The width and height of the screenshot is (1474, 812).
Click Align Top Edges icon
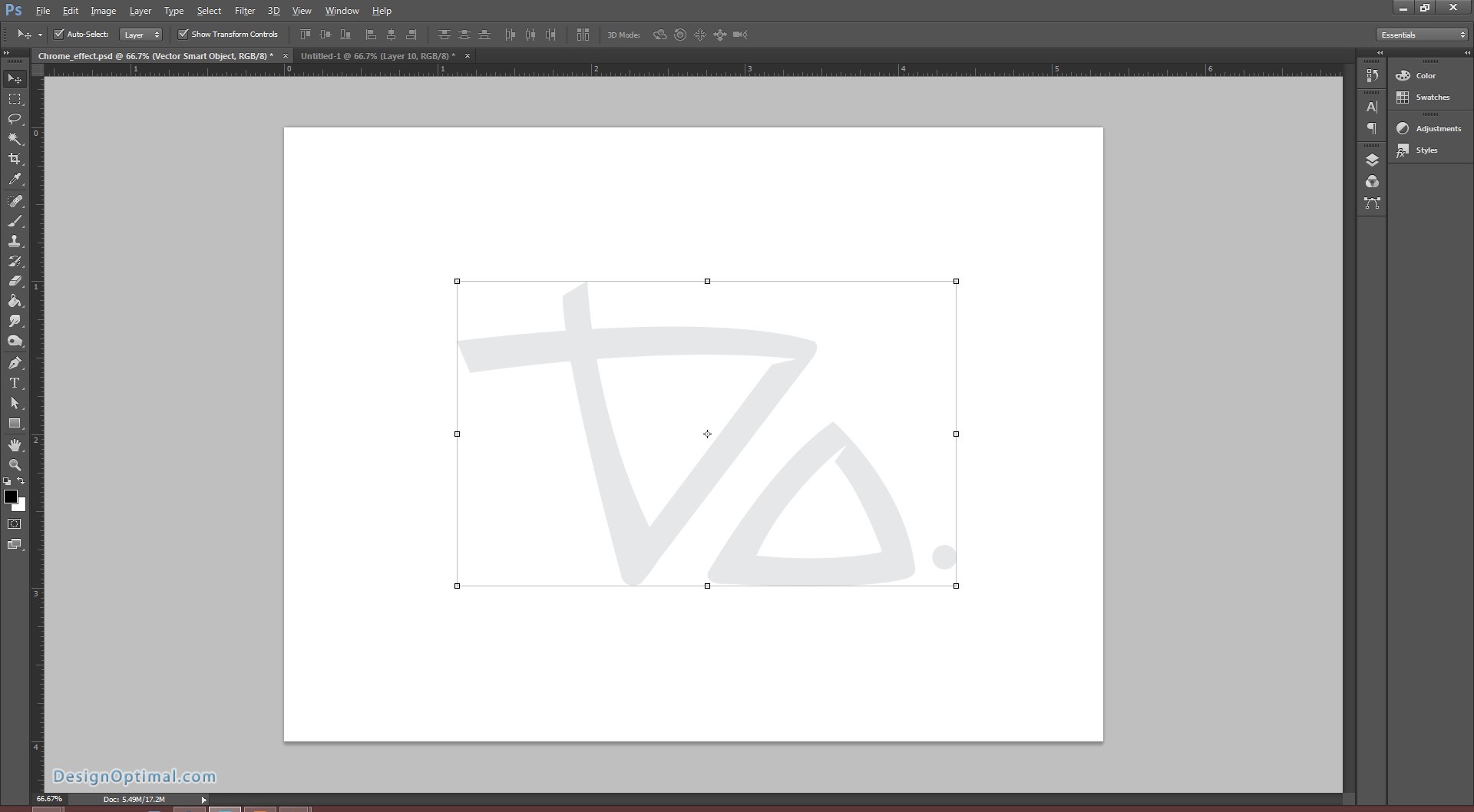click(306, 35)
